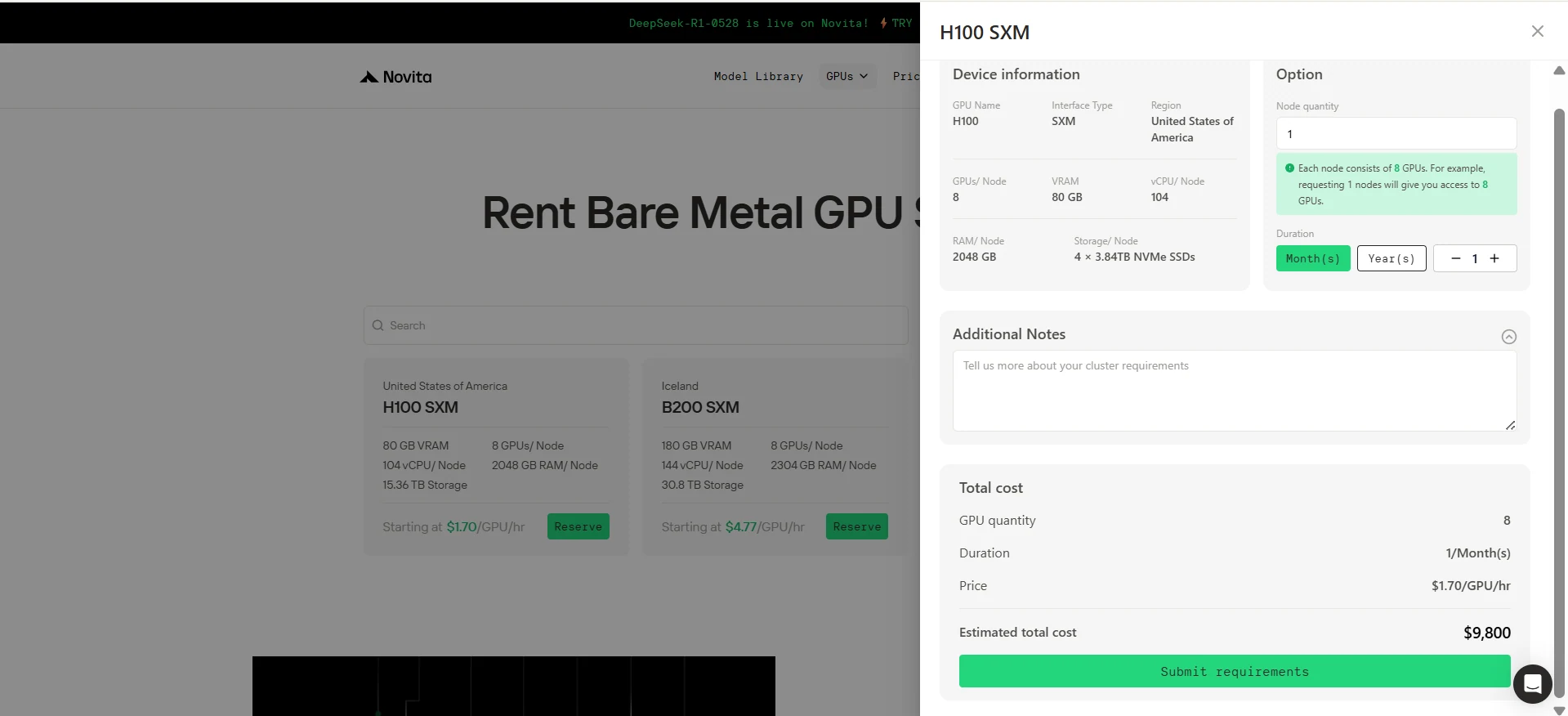Viewport: 1568px width, 716px height.
Task: Click the DeepSeek-R1-0528 announcement banner
Action: [748, 23]
